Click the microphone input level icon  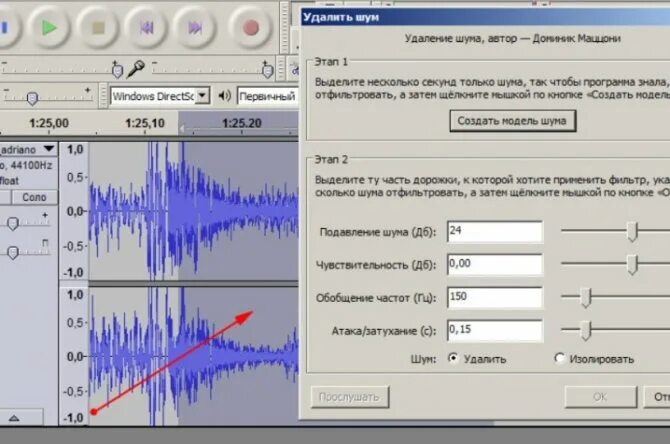click(x=136, y=69)
